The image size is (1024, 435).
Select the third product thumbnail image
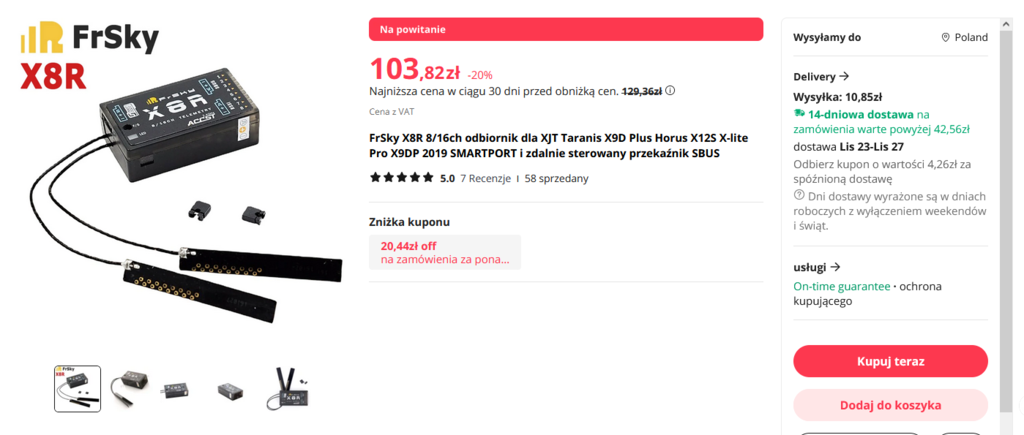(180, 388)
